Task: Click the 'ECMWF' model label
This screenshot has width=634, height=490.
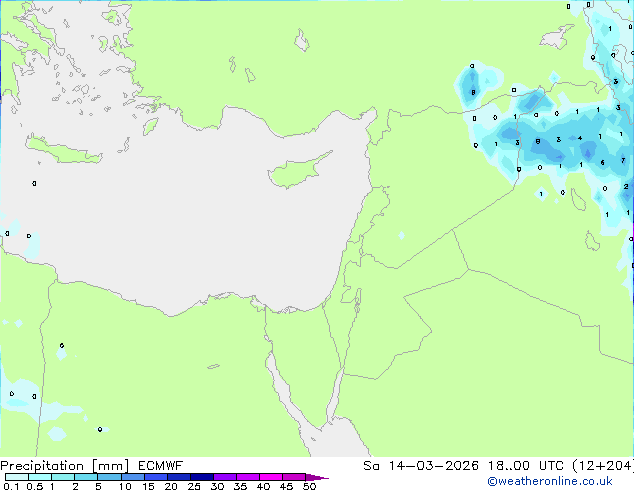Action: tap(161, 466)
